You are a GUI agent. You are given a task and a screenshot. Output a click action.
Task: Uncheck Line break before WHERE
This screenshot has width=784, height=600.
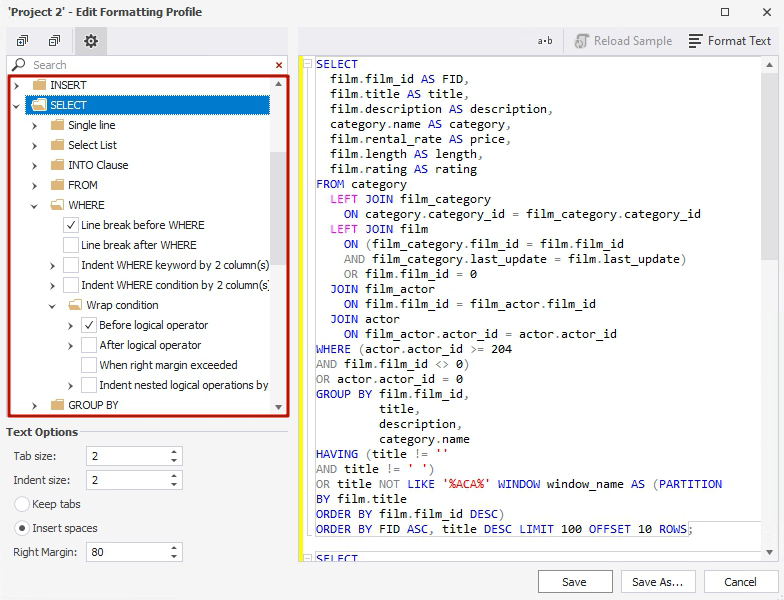70,225
